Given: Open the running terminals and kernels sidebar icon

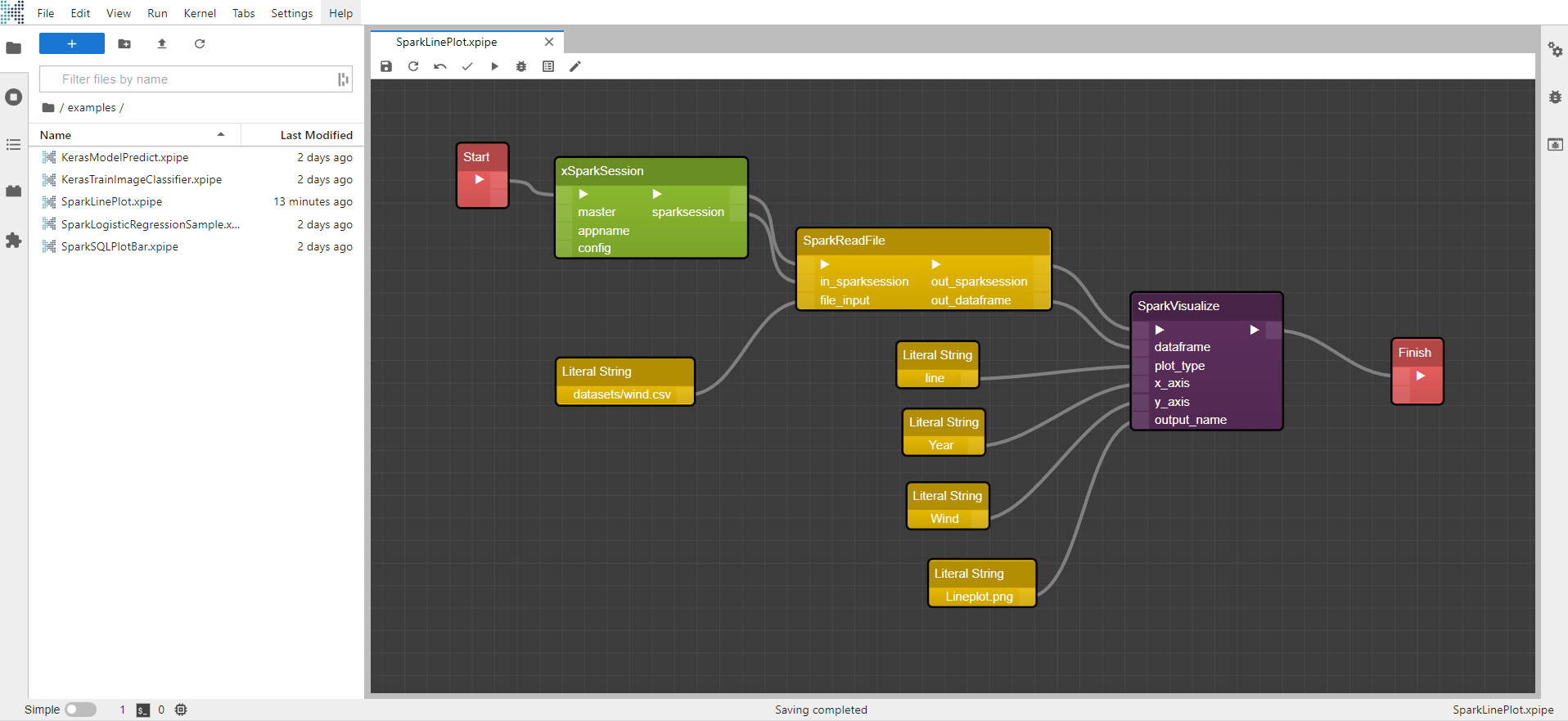Looking at the screenshot, I should pos(13,97).
